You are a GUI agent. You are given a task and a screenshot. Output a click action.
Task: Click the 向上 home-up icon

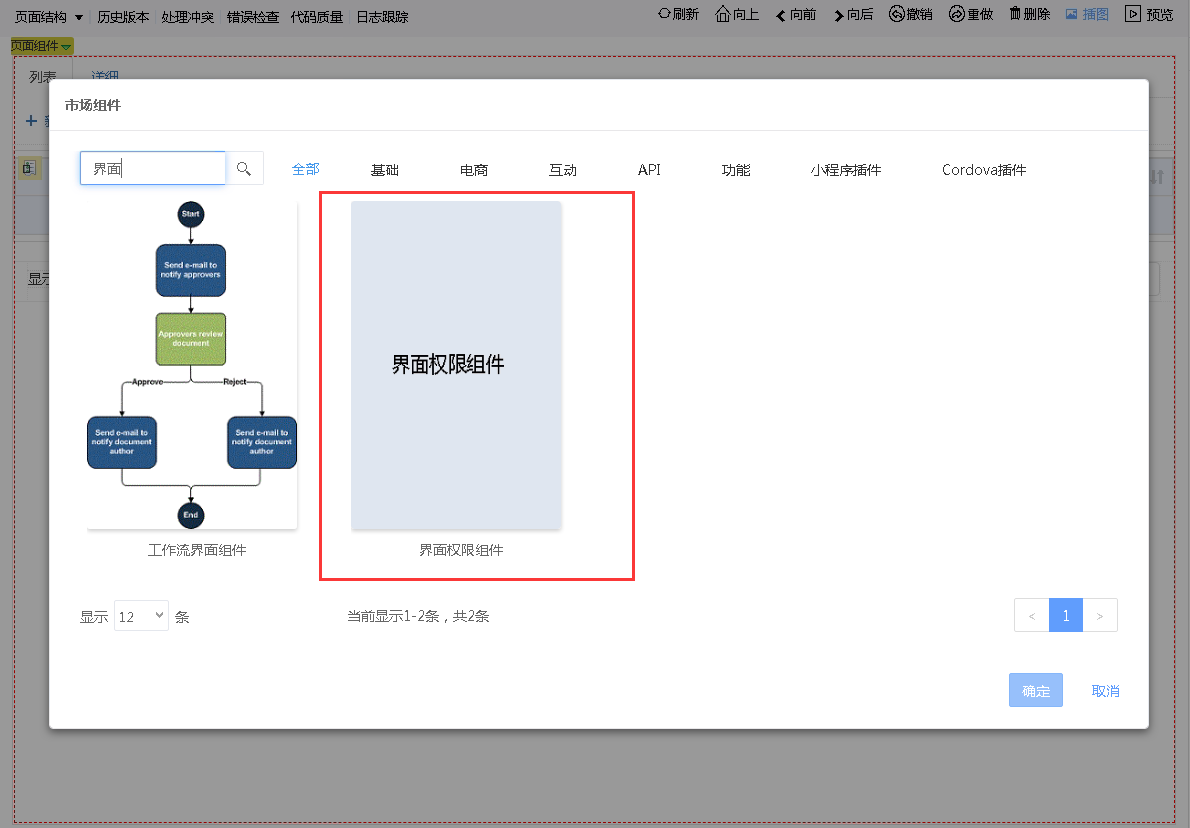pyautogui.click(x=723, y=14)
